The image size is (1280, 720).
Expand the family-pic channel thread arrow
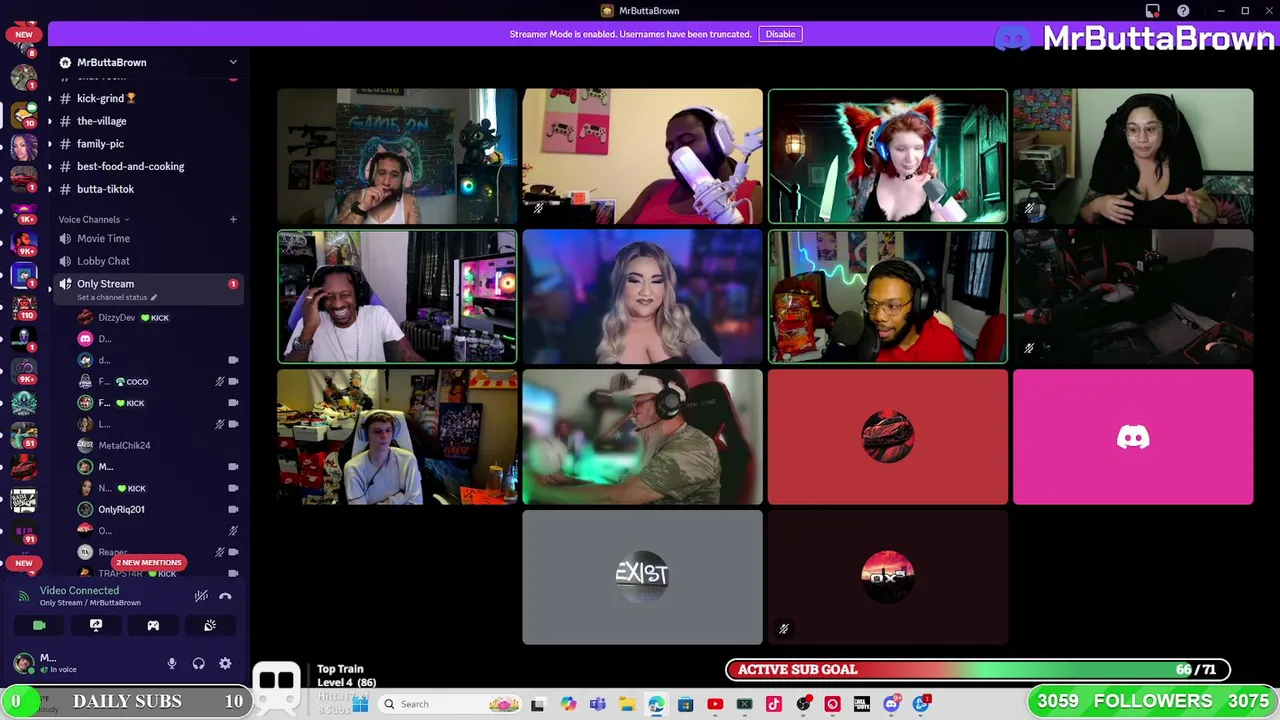point(50,144)
